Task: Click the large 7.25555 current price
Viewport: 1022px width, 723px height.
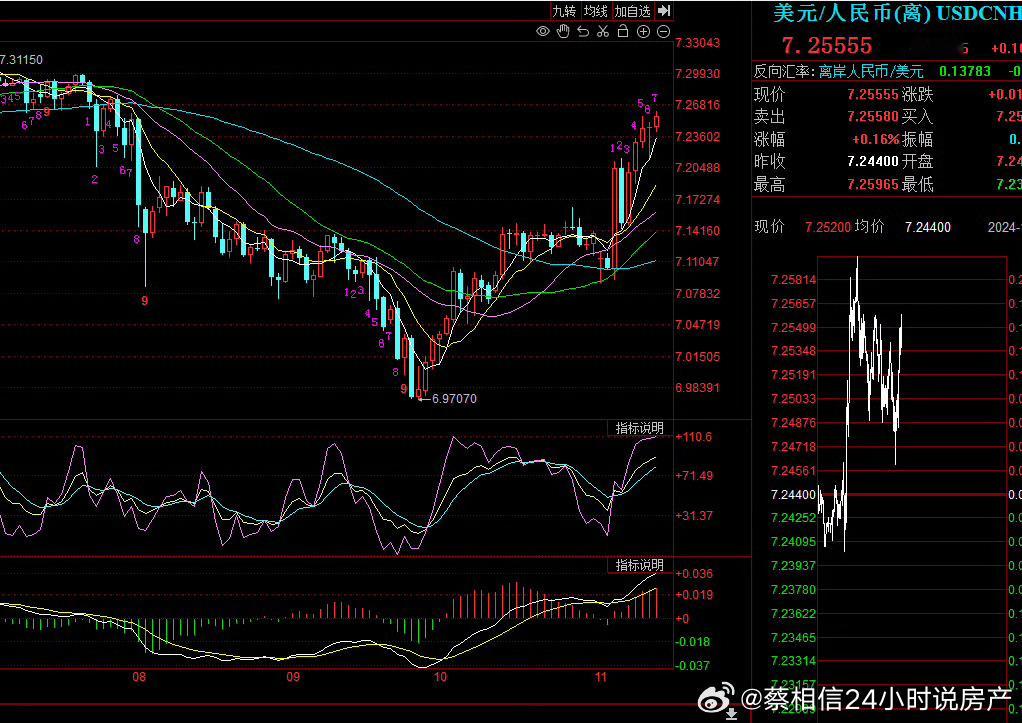Action: coord(826,46)
